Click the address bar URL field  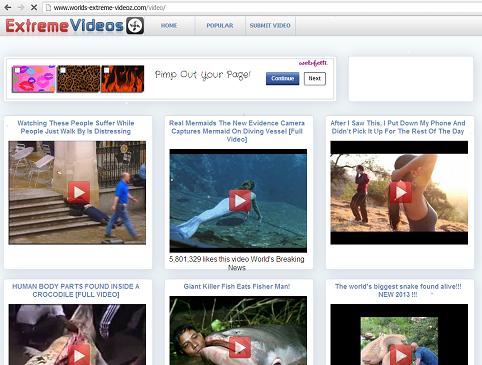(x=263, y=7)
